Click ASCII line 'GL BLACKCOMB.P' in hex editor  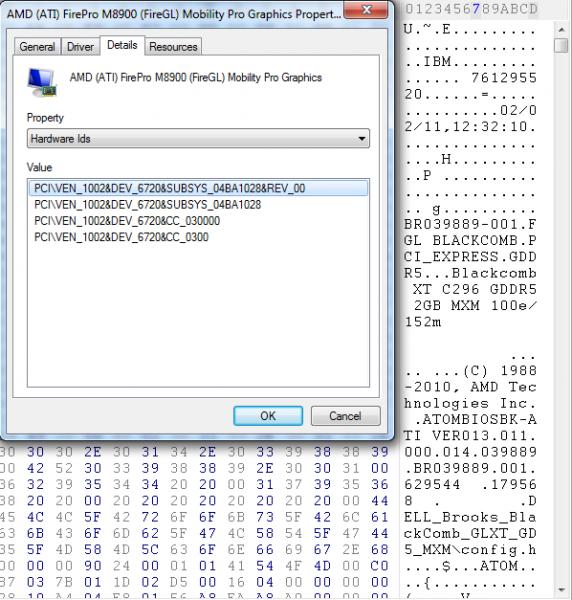tap(470, 241)
